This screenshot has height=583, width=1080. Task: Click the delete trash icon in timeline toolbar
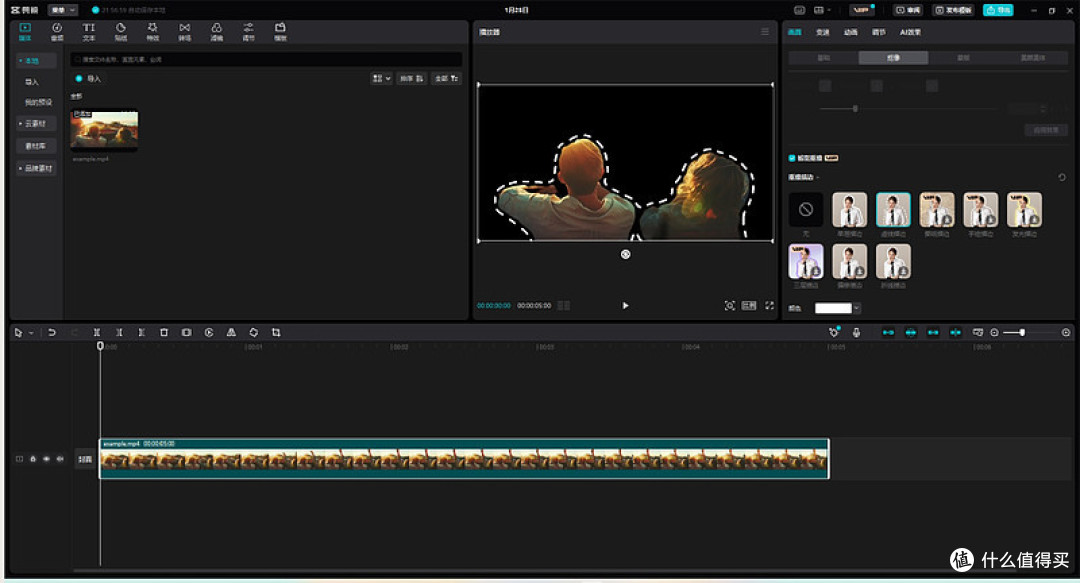[164, 332]
